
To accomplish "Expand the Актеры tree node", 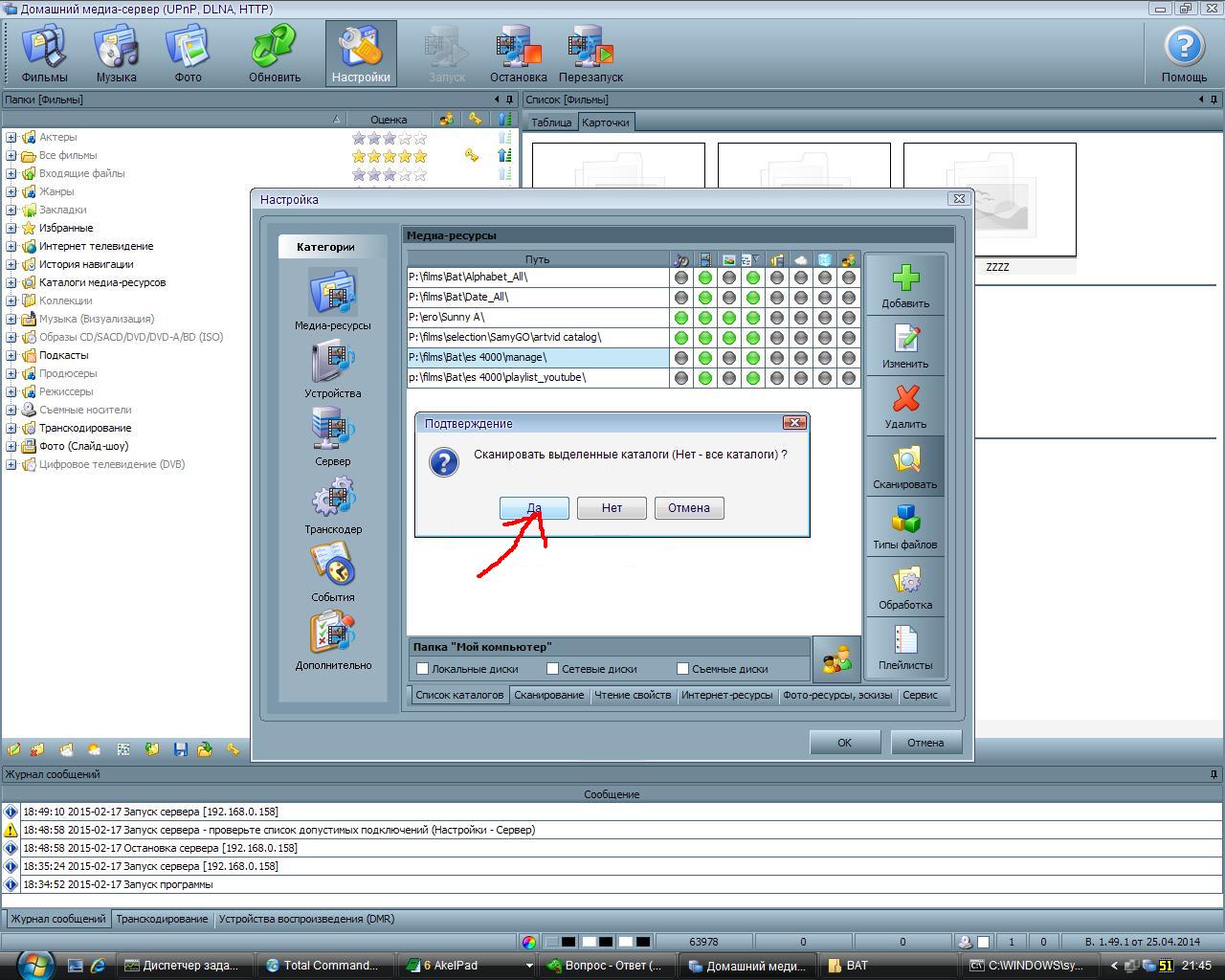I will click(11, 138).
